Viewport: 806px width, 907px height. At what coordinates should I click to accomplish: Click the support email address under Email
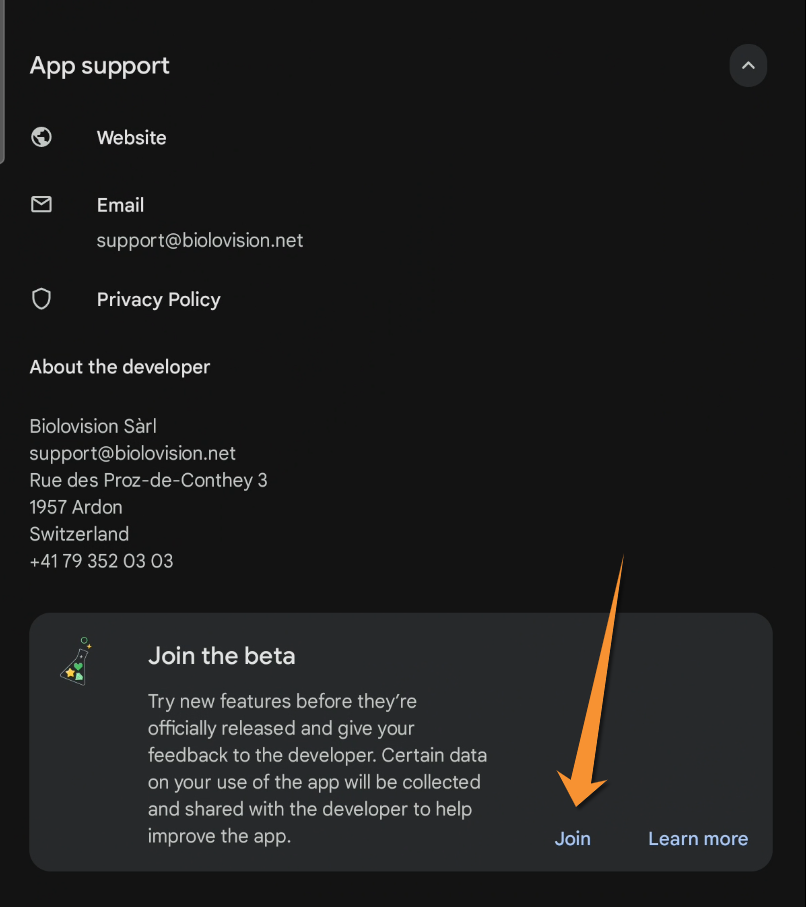click(x=199, y=240)
